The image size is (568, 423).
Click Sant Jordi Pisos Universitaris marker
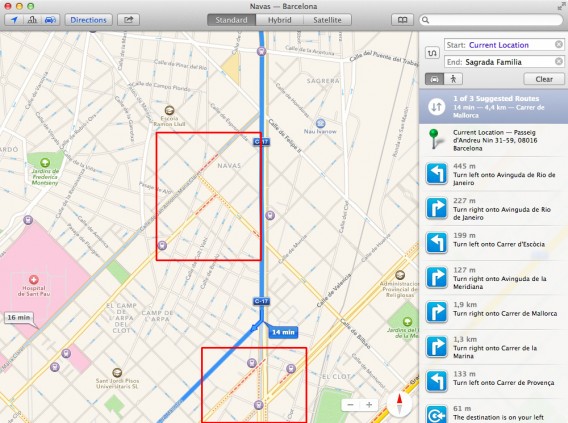coord(117,372)
